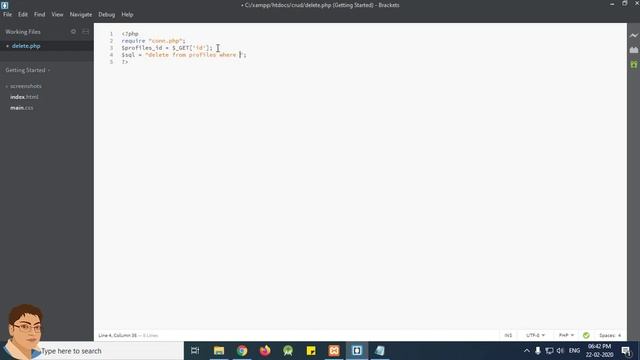The height and width of the screenshot is (360, 640).
Task: Click the green lint check status icon
Action: 586,335
